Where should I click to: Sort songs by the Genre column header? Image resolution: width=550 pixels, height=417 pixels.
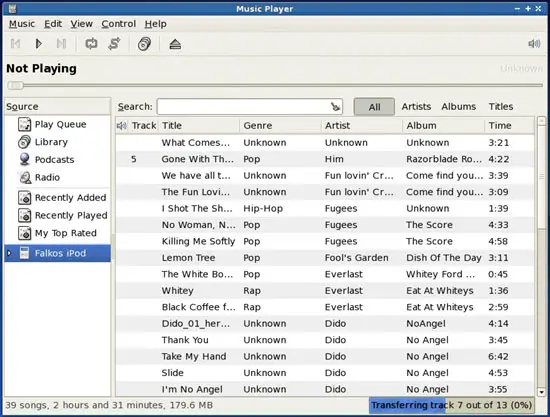click(280, 126)
